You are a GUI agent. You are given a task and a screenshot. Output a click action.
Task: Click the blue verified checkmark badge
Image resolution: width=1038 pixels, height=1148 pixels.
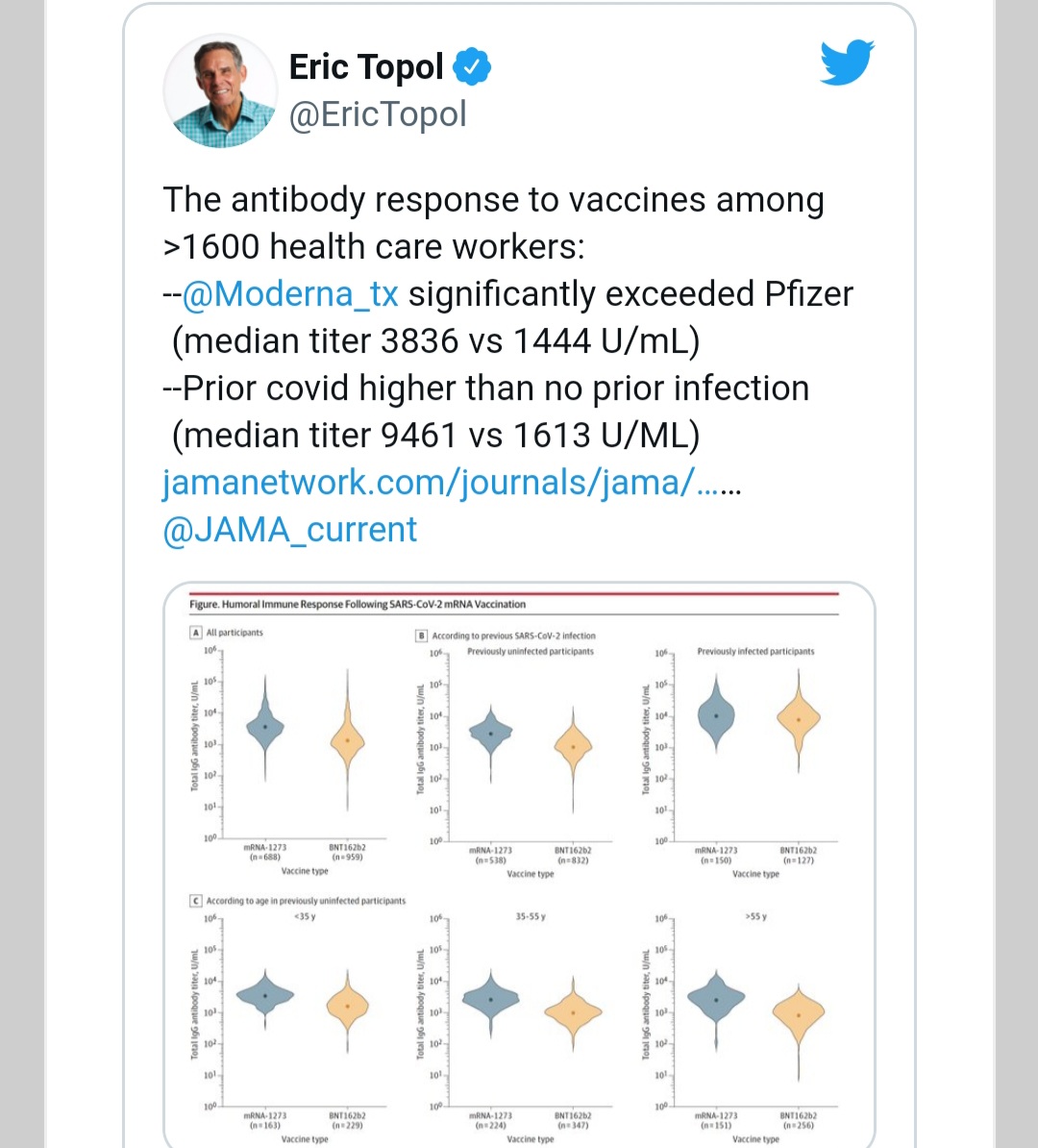(x=471, y=66)
